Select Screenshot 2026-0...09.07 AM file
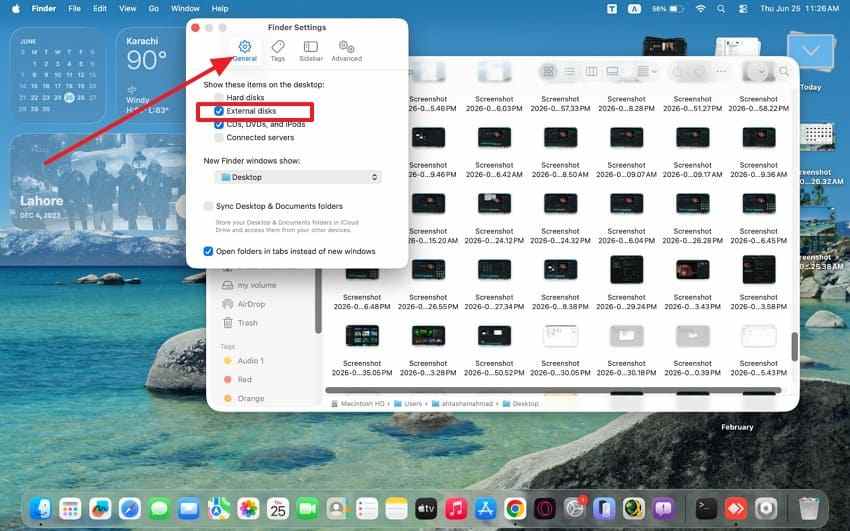This screenshot has height=531, width=850. [626, 138]
